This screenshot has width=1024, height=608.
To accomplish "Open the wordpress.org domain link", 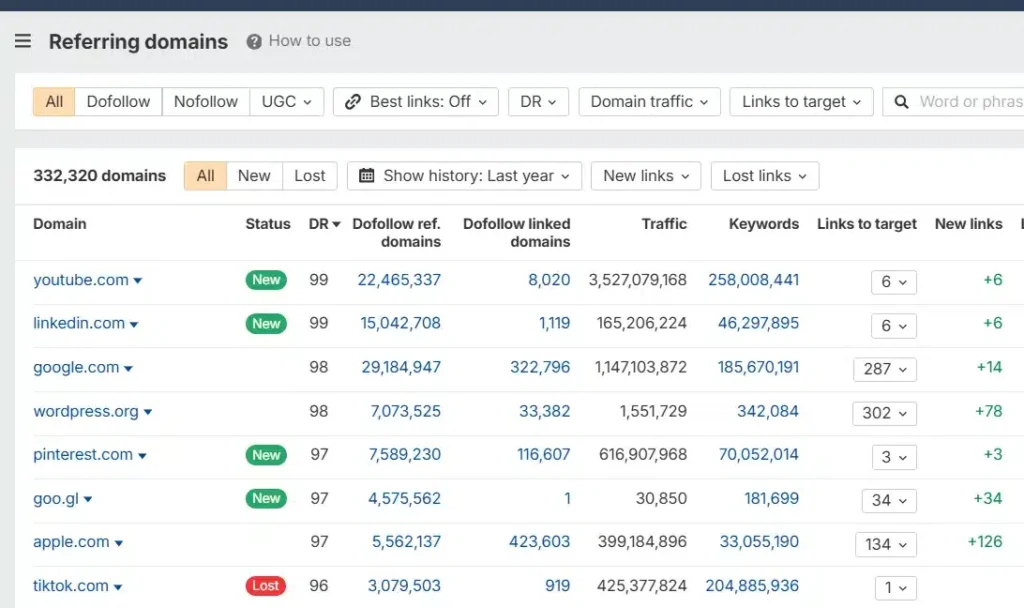I will click(x=86, y=411).
